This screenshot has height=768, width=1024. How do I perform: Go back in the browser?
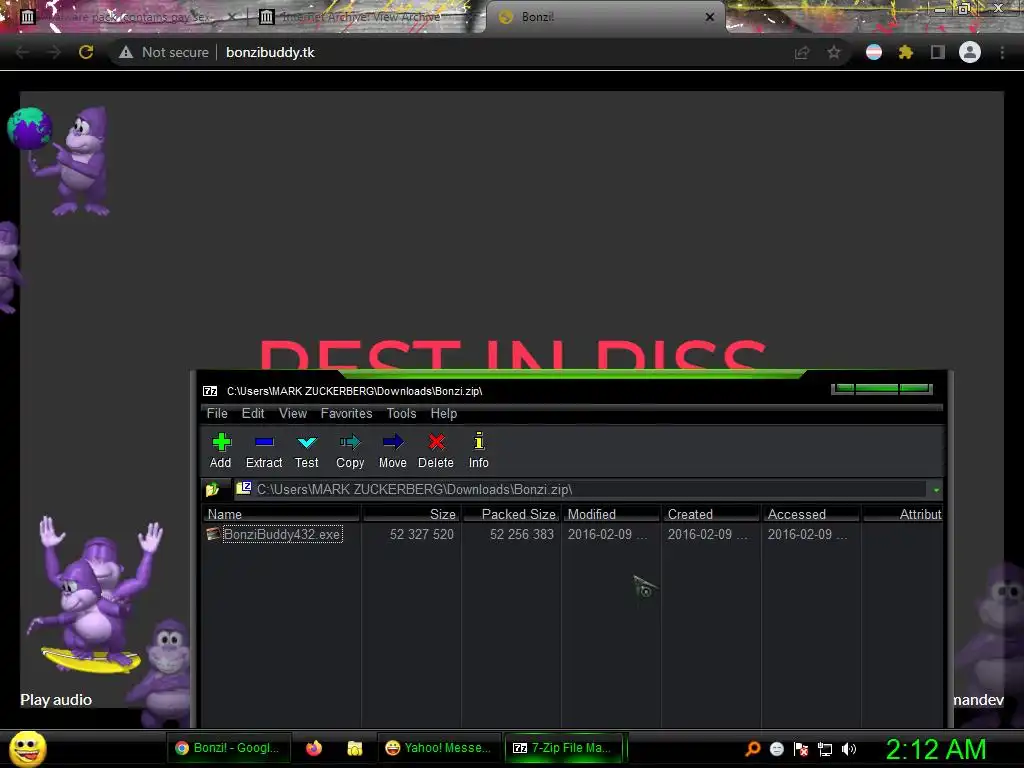[22, 52]
